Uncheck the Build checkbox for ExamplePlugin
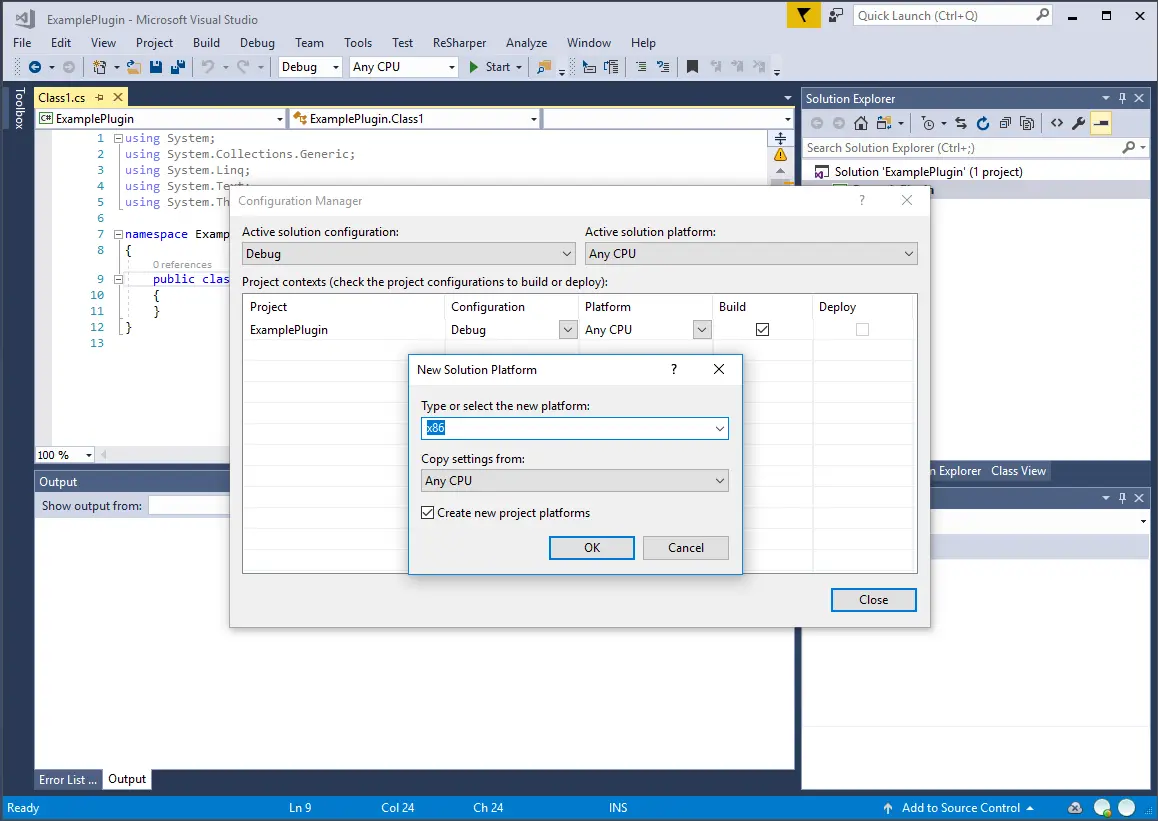The height and width of the screenshot is (821, 1158). coord(763,329)
